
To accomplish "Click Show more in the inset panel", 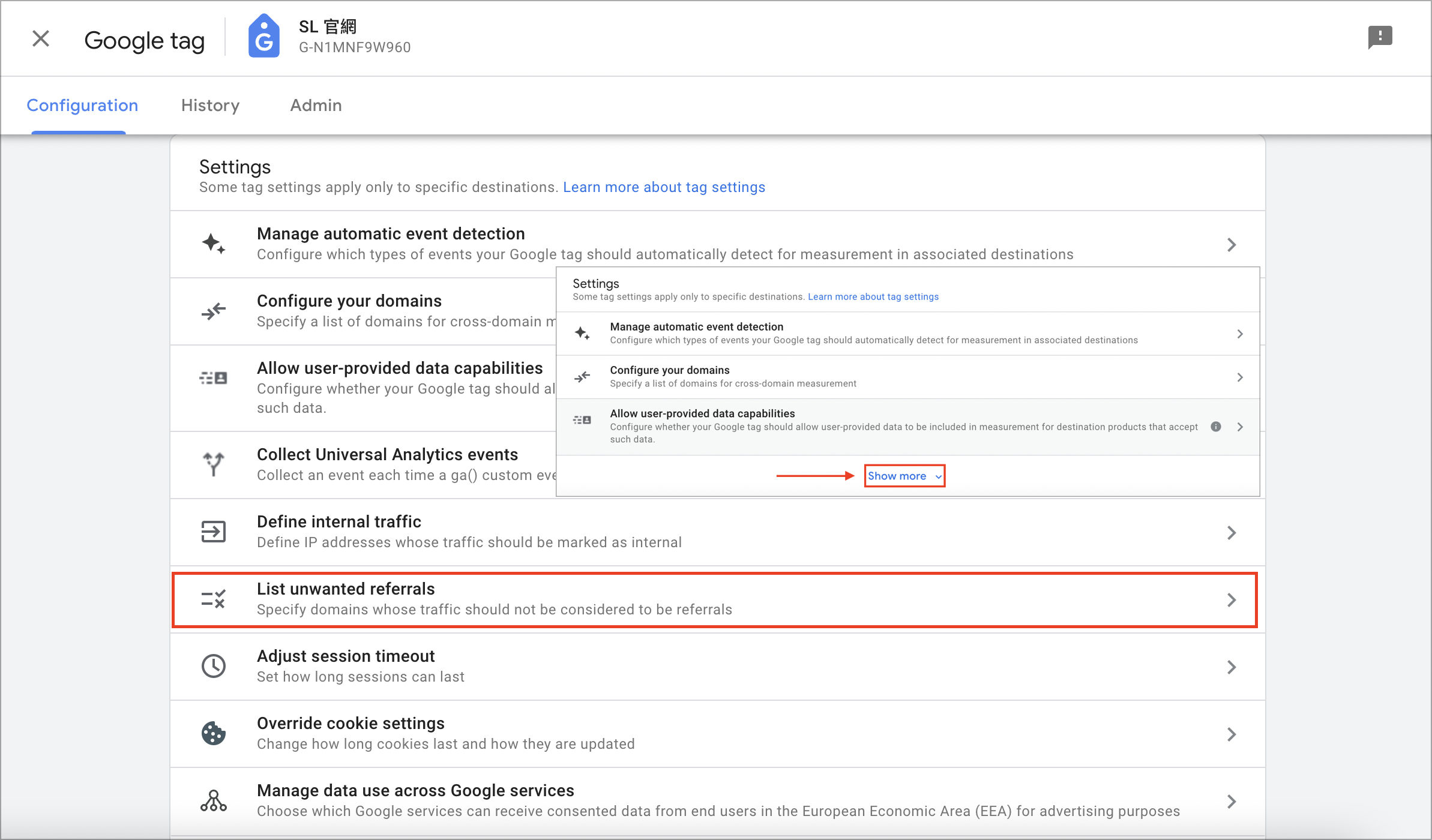I will point(904,476).
